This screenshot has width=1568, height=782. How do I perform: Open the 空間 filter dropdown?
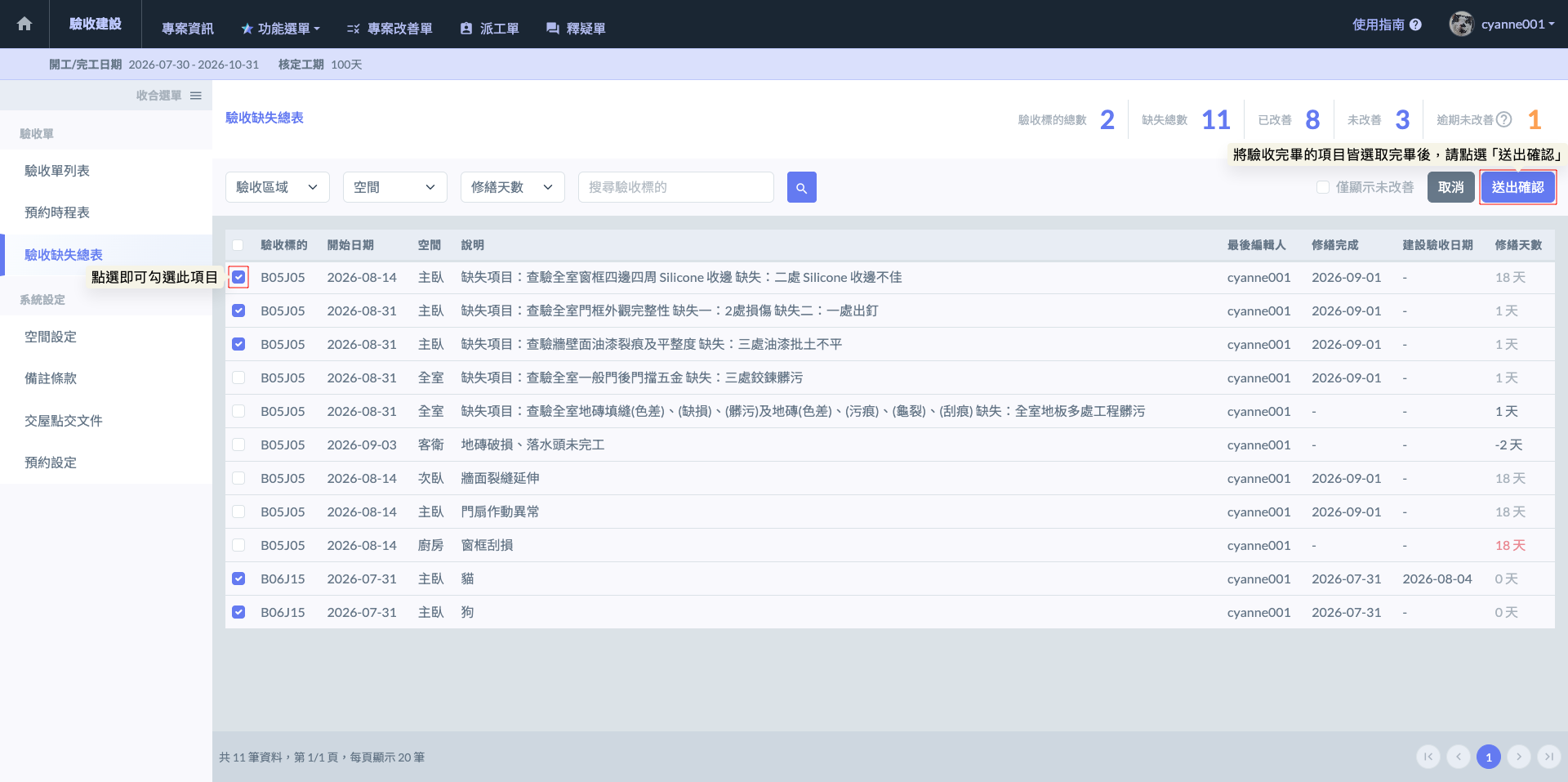[395, 187]
